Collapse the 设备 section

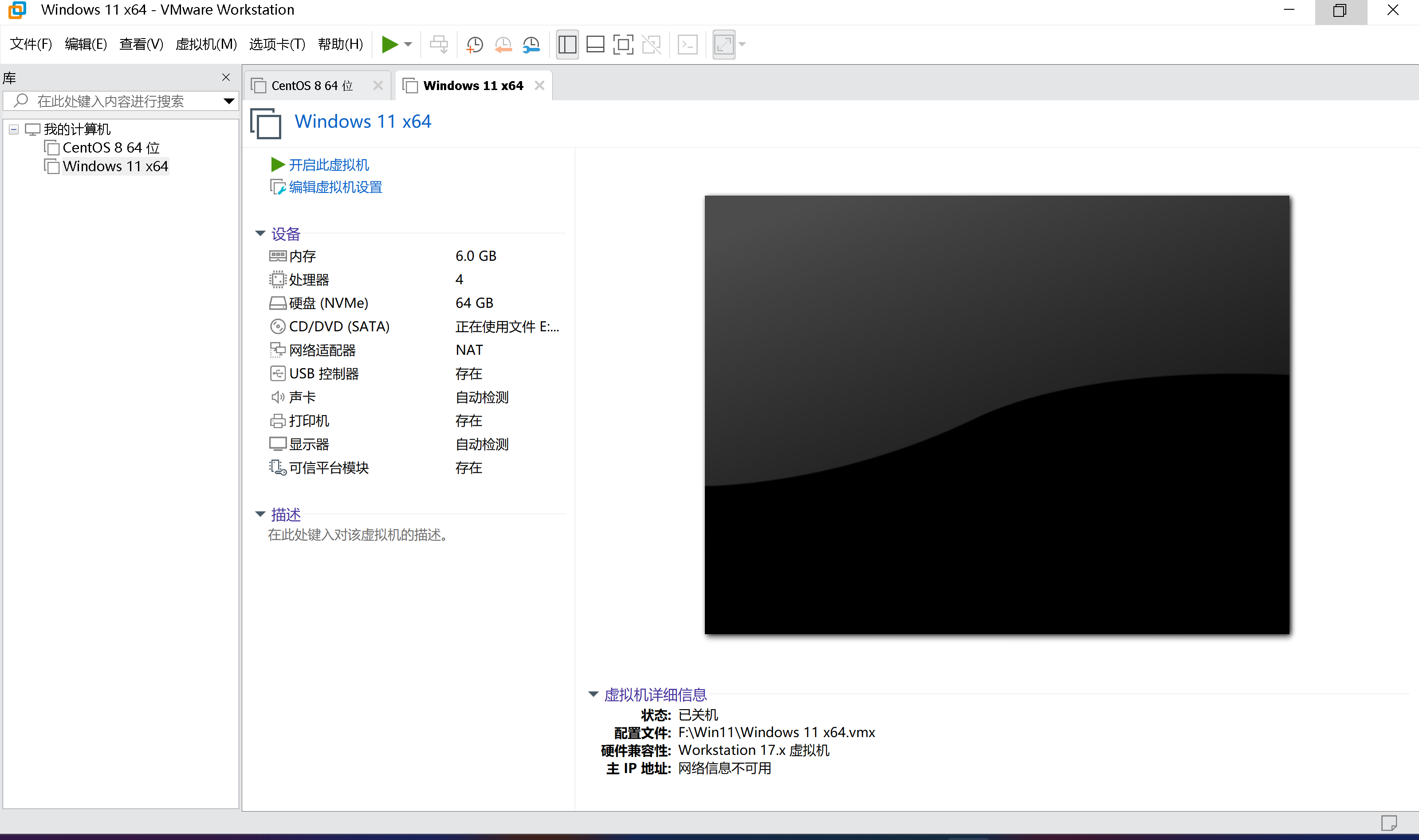click(x=260, y=233)
